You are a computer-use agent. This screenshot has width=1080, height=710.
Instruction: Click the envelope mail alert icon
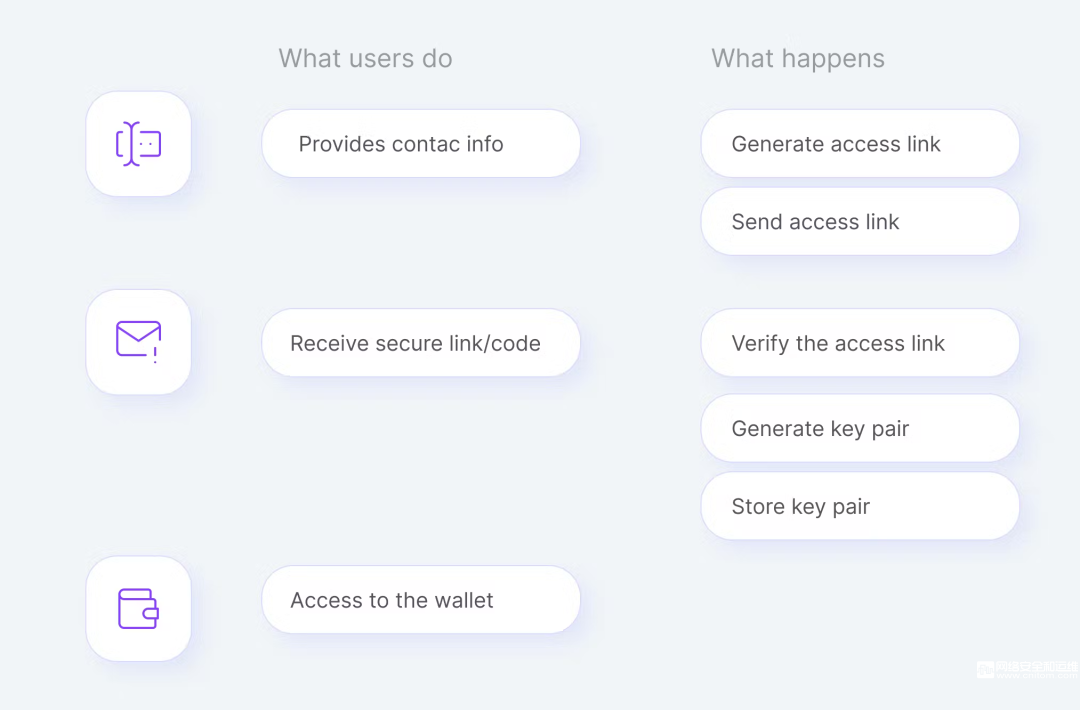pos(138,341)
